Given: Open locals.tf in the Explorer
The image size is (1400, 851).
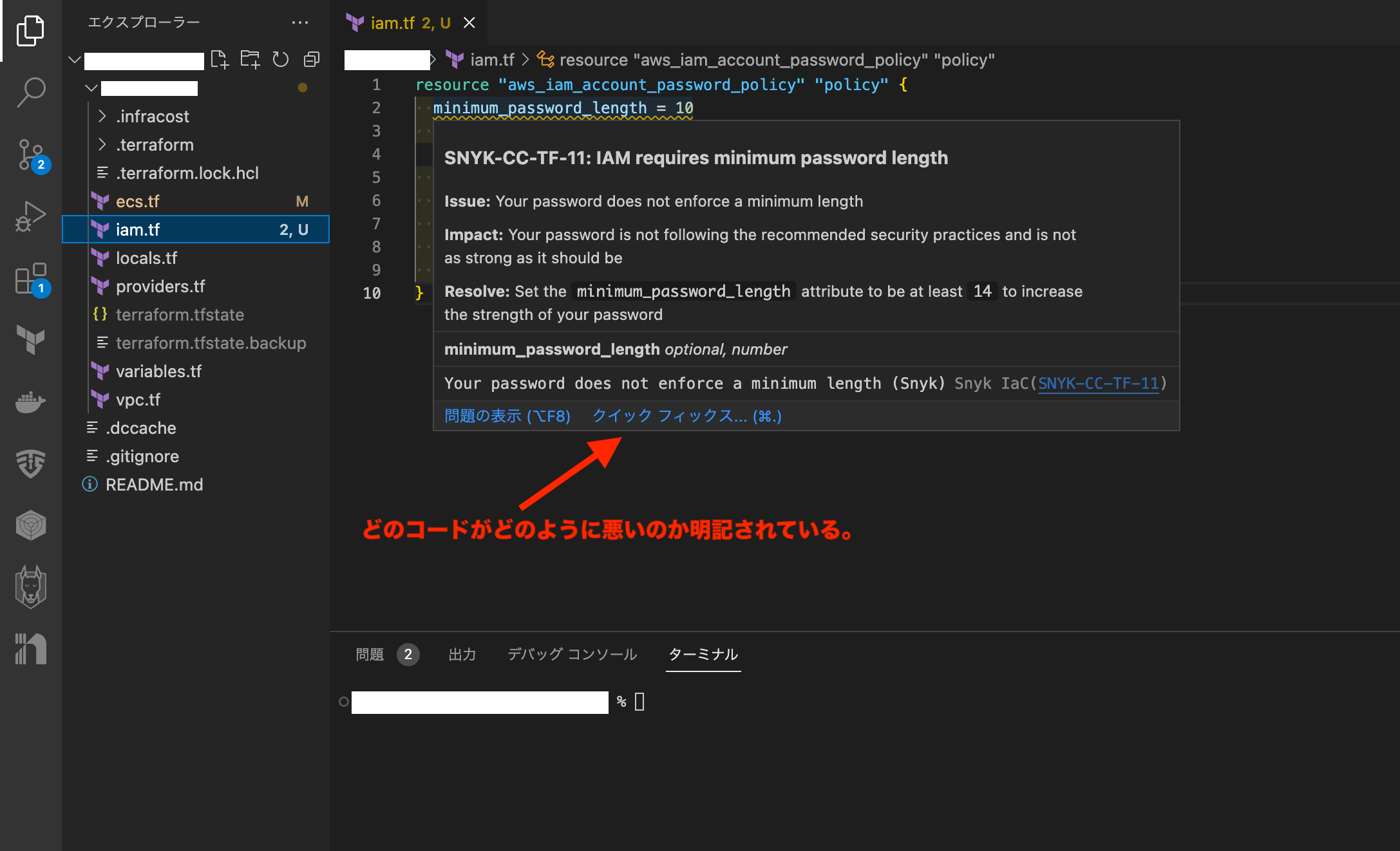Looking at the screenshot, I should click(x=196, y=257).
